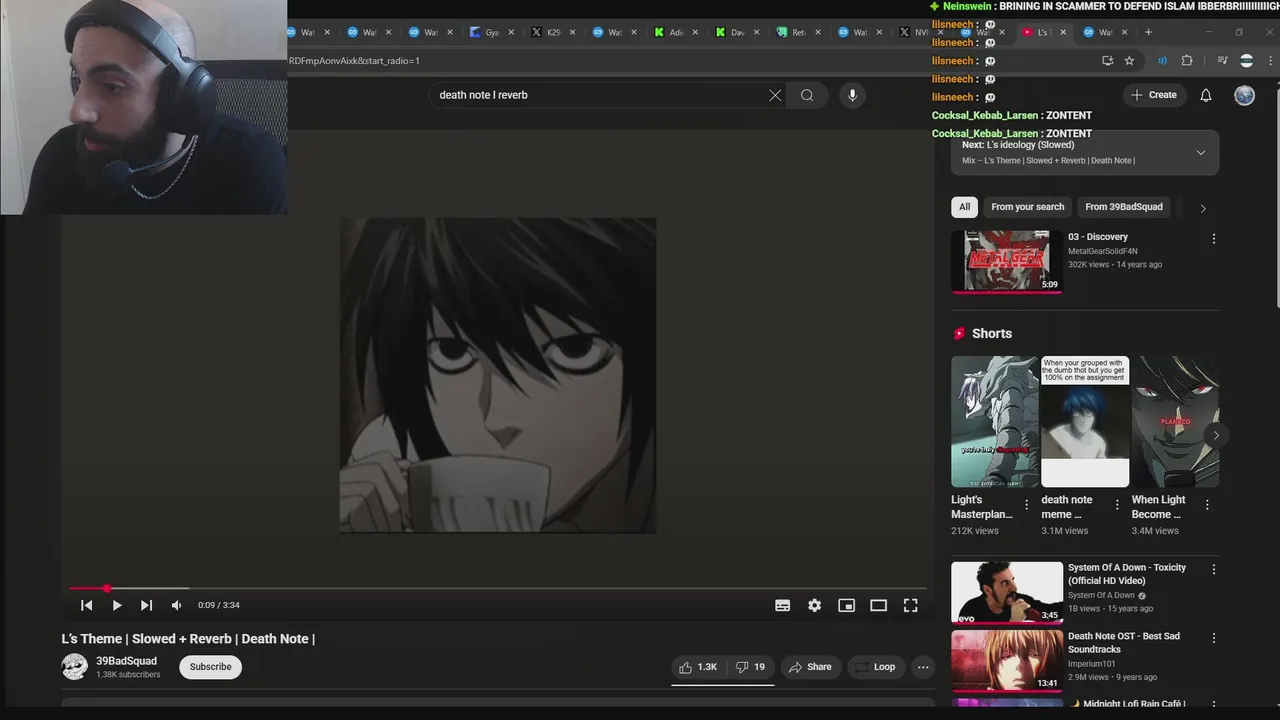Screen dimensions: 1280x720
Task: Open options for 'When Light Become' short
Action: tap(1206, 505)
